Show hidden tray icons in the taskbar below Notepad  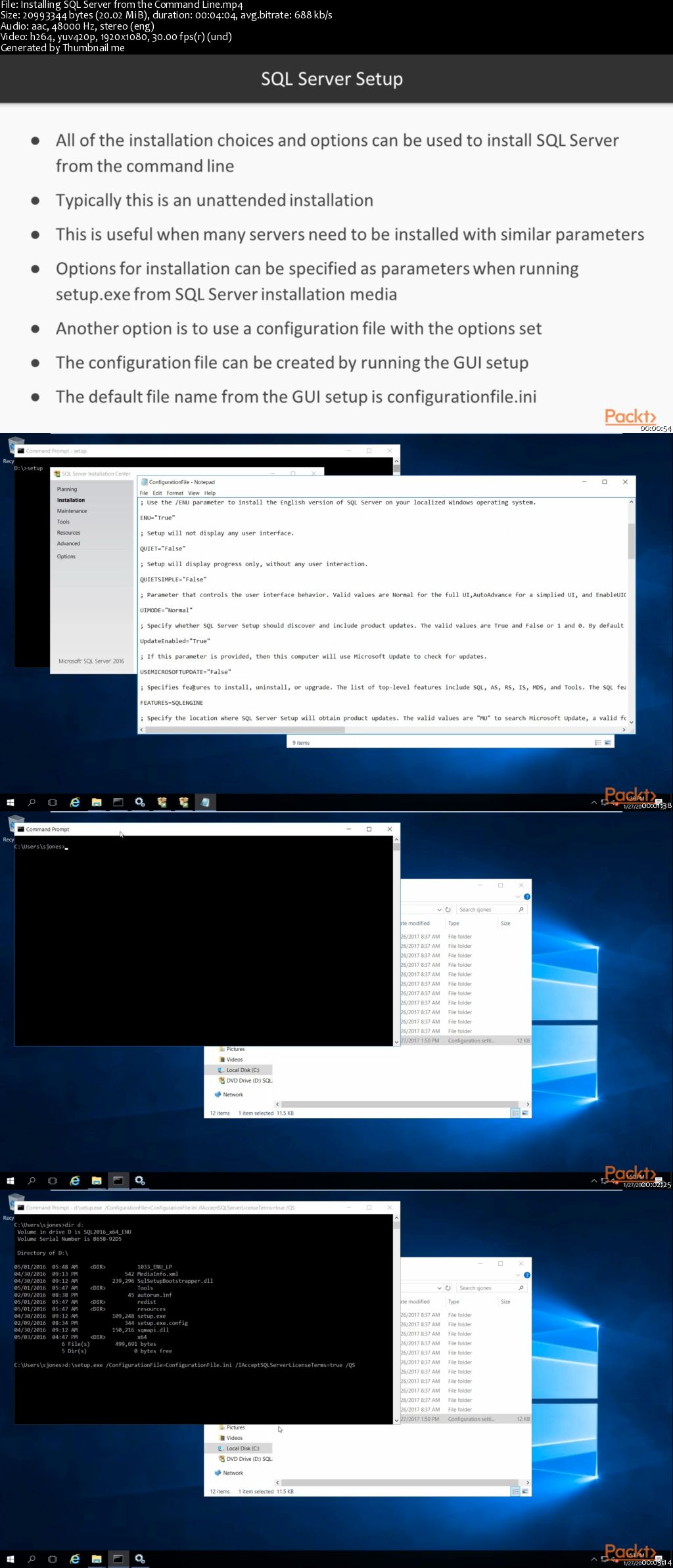pyautogui.click(x=594, y=802)
